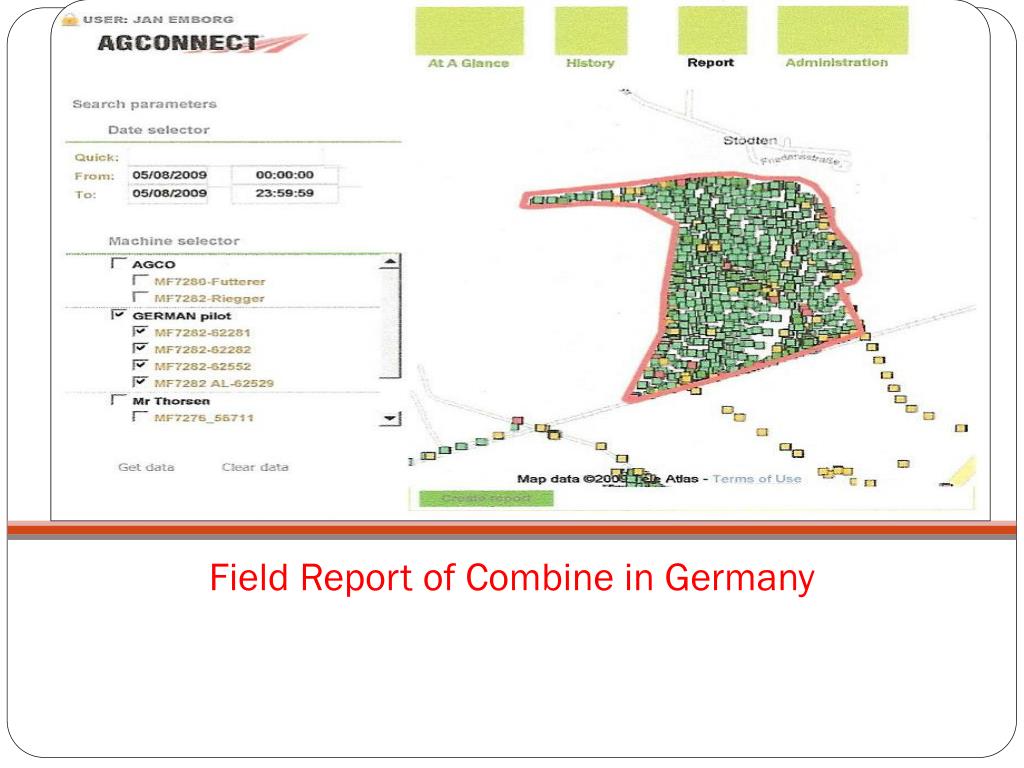Click the From date field 05/08/2009
This screenshot has width=1024, height=768.
168,175
